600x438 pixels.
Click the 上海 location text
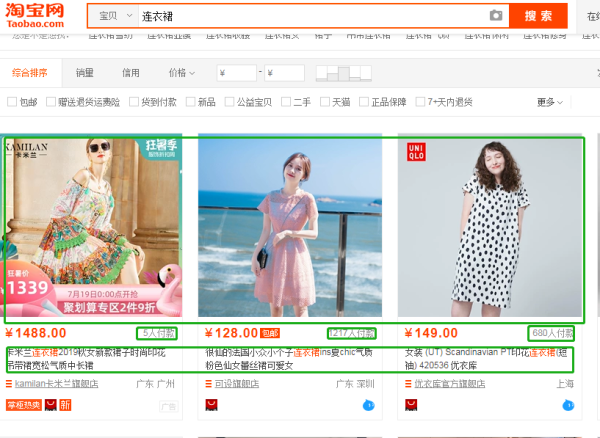pos(565,384)
